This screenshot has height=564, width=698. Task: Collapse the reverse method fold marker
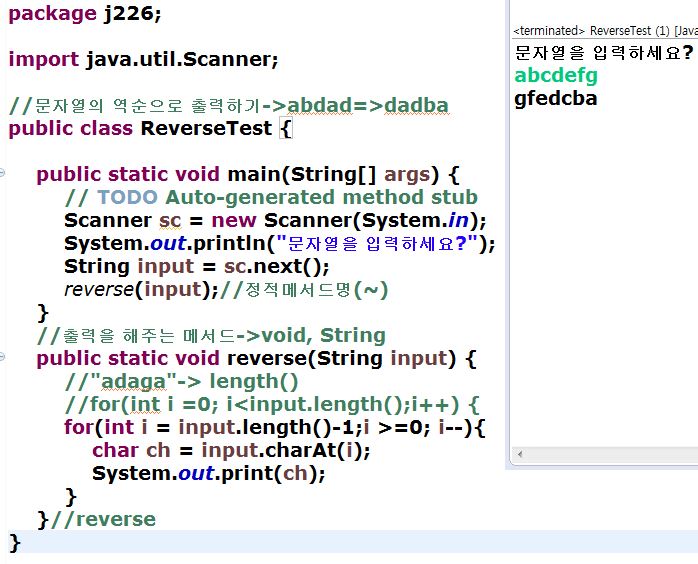(2, 356)
